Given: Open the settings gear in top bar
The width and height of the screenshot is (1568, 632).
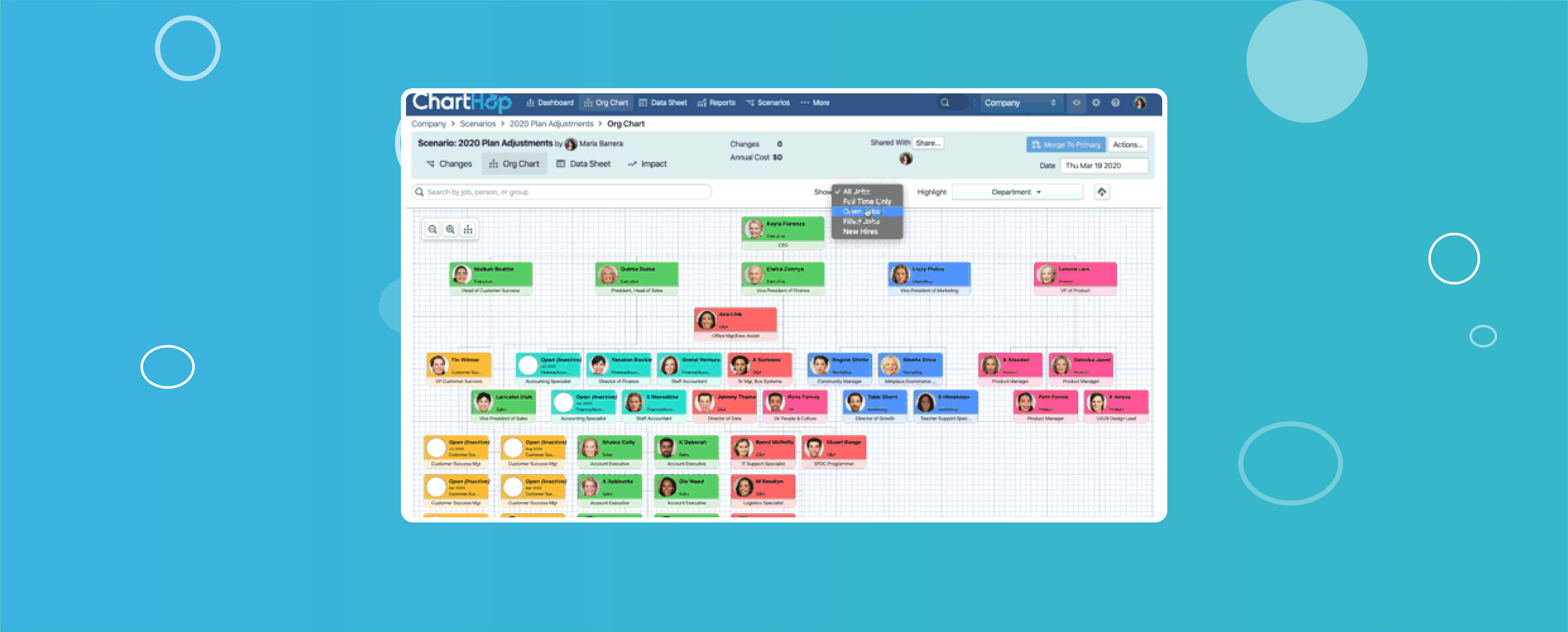Looking at the screenshot, I should [1096, 103].
